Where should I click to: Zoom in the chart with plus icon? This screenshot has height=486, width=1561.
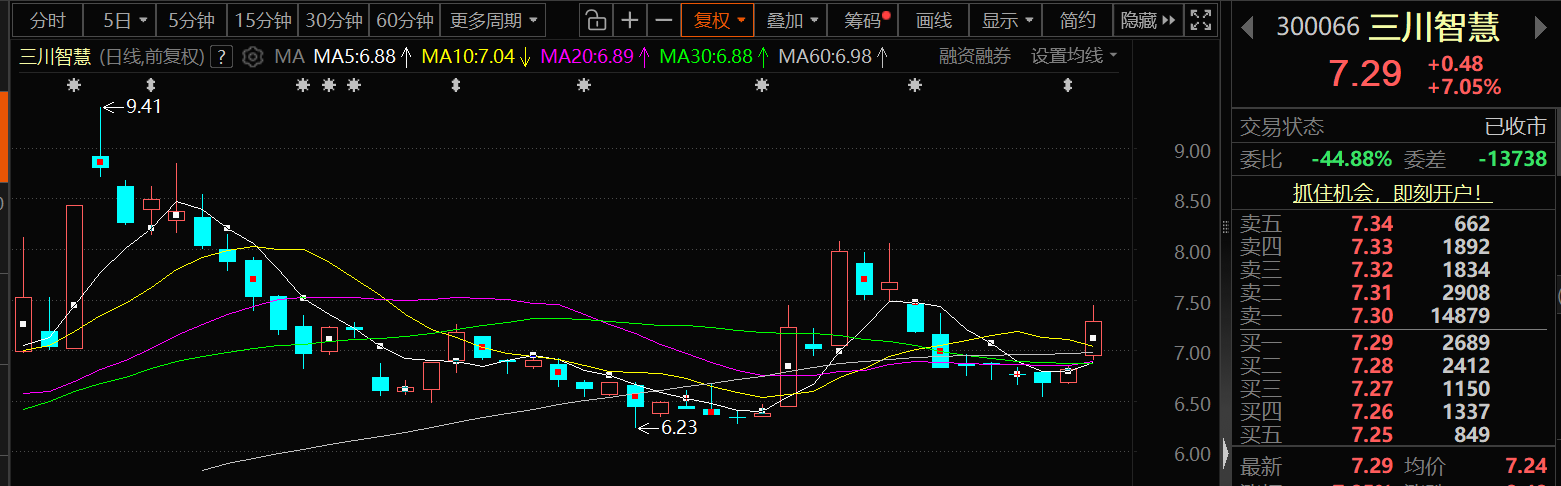[x=629, y=20]
